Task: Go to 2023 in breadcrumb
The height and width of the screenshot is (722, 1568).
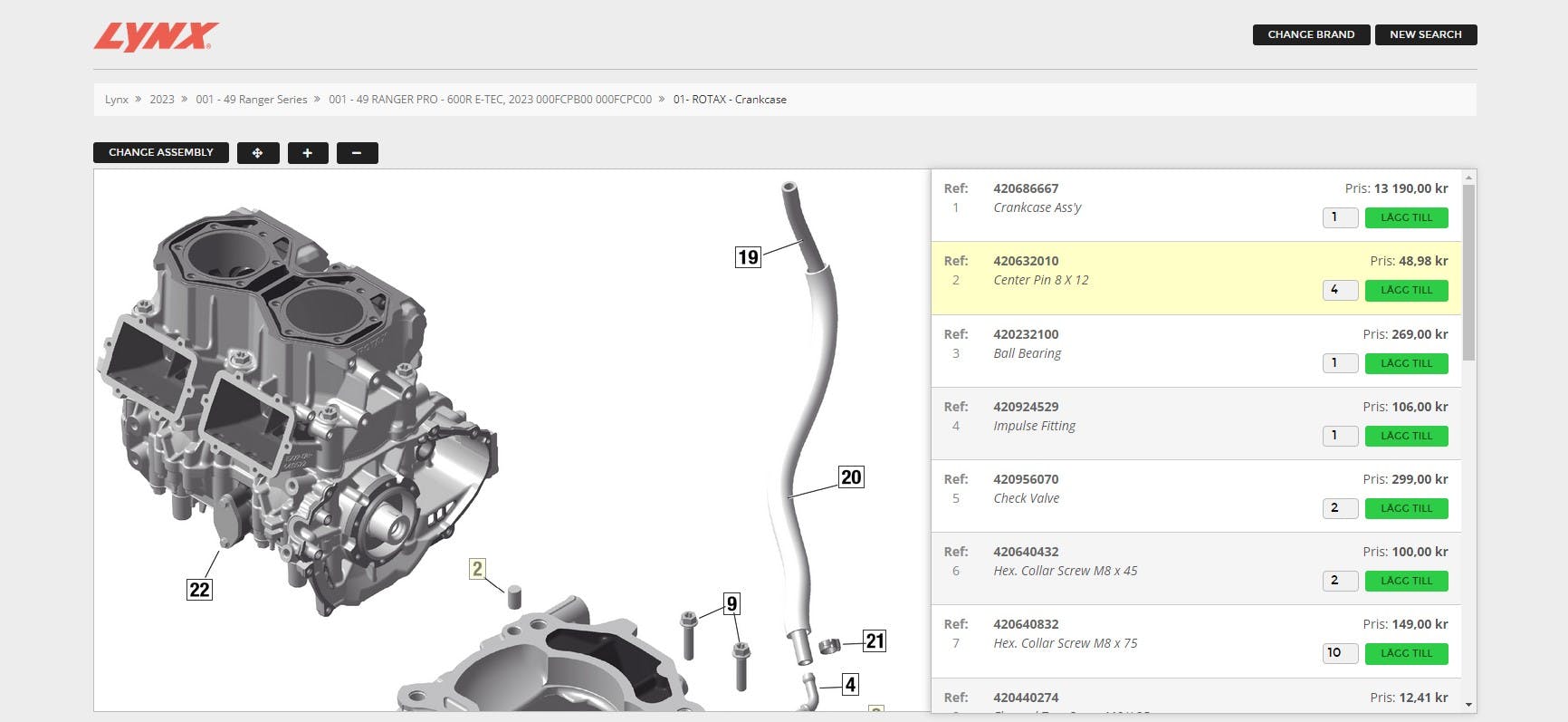Action: [162, 100]
